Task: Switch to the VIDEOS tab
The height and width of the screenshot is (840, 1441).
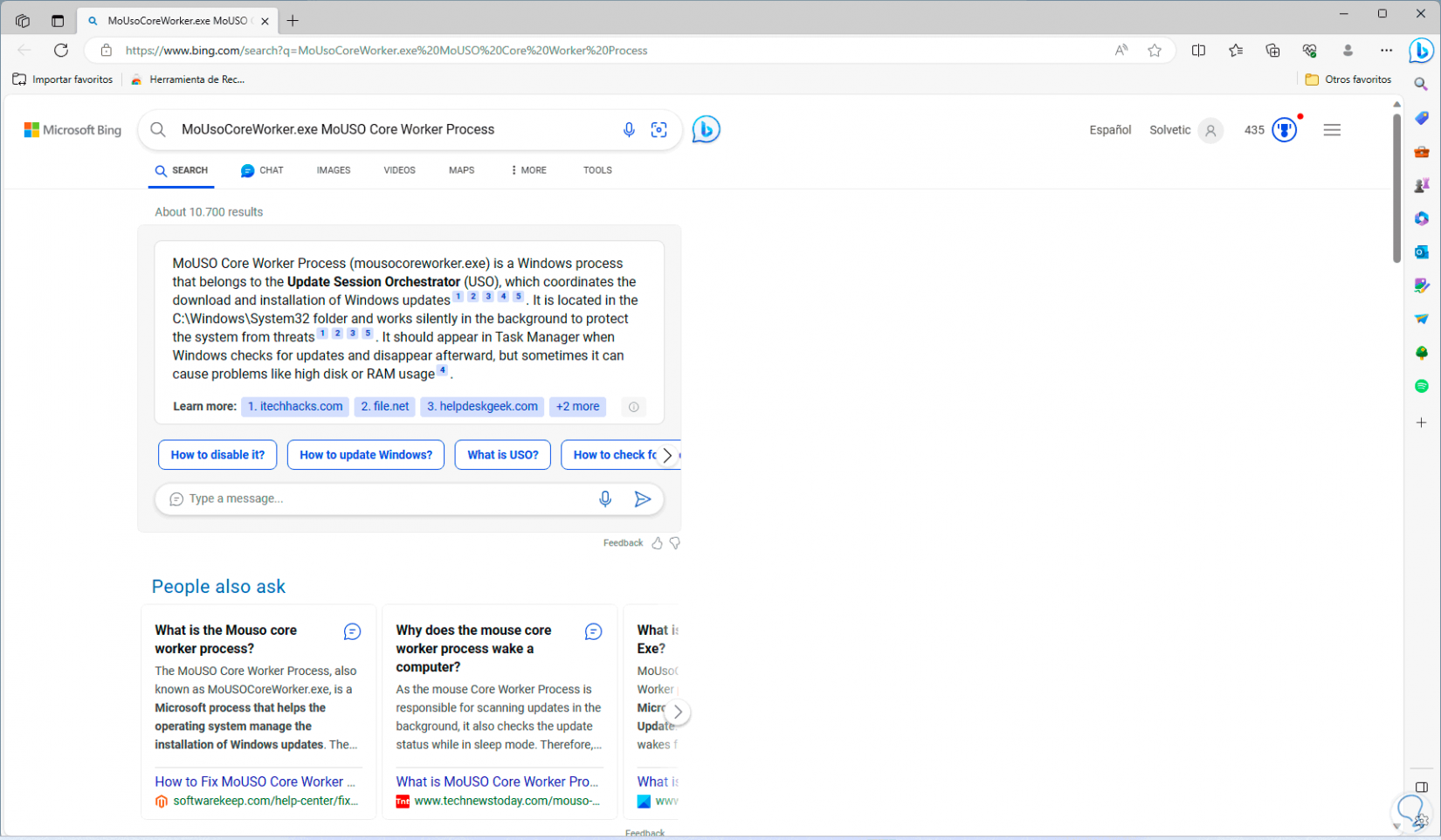Action: pos(399,170)
